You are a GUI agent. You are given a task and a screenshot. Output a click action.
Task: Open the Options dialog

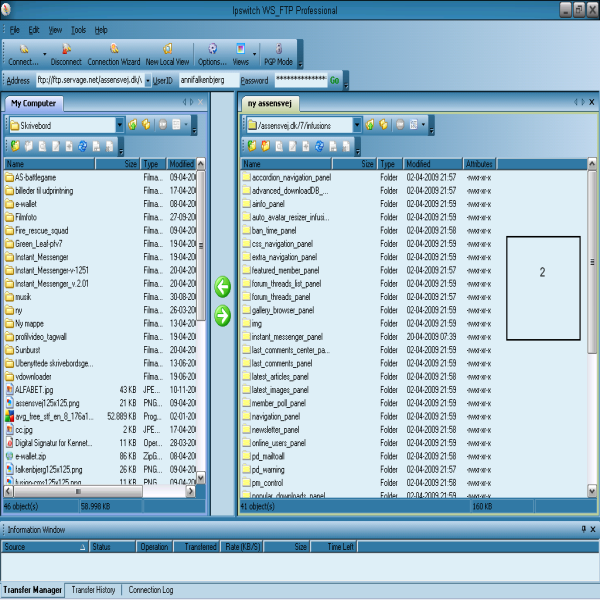click(212, 54)
